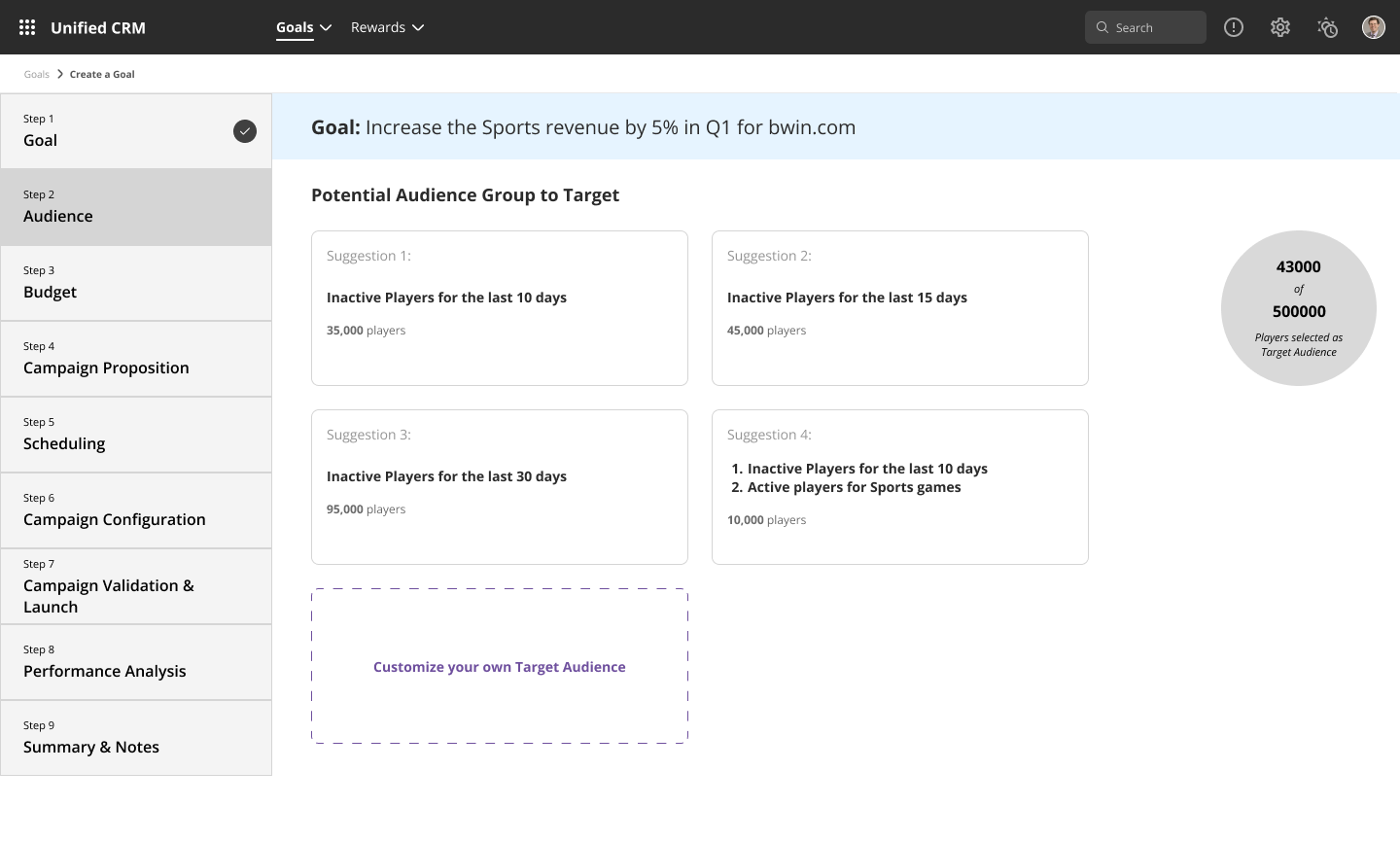Click Customize your own Target Audience
This screenshot has width=1400, height=841.
coord(500,667)
